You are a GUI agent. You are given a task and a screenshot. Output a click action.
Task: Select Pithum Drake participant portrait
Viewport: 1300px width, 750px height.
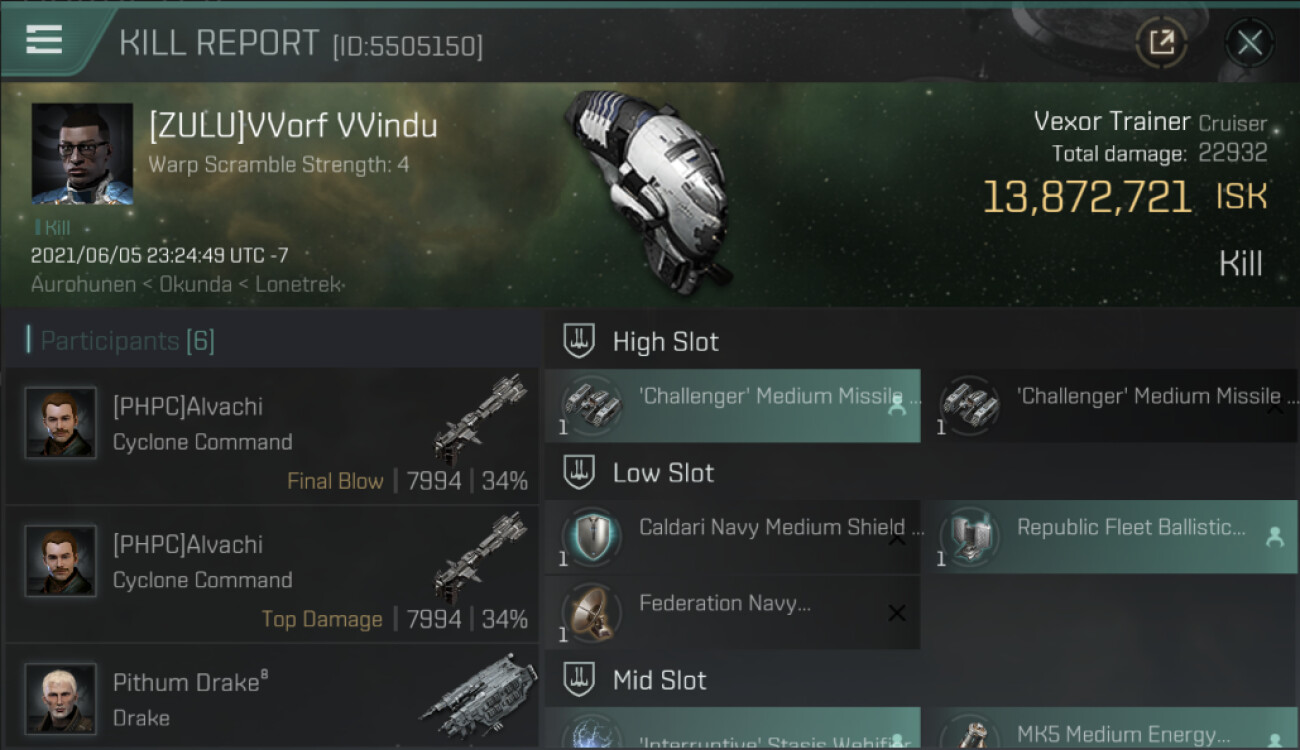click(60, 697)
